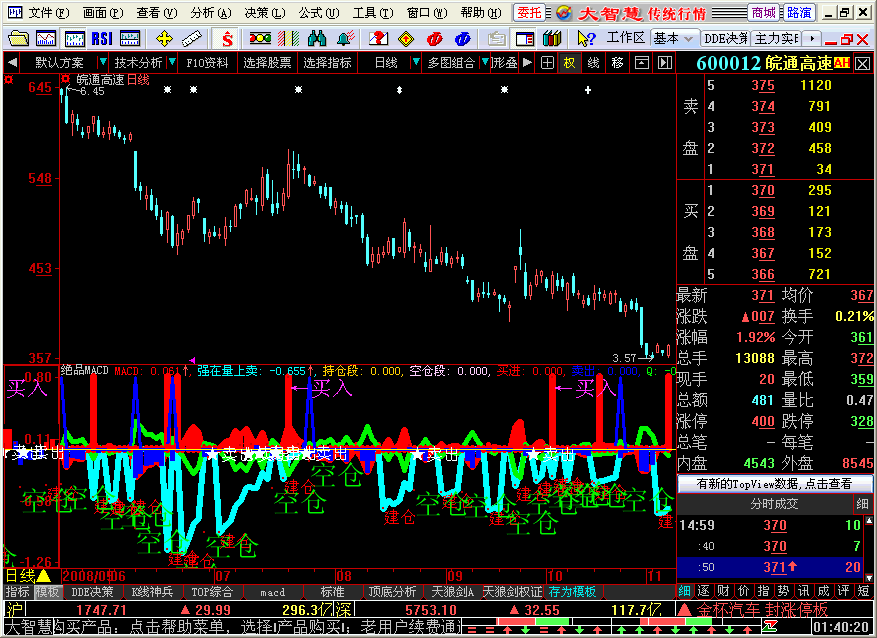Toggle the right sidebar collapse icon
Image resolution: width=877 pixels, height=638 pixels.
664,63
